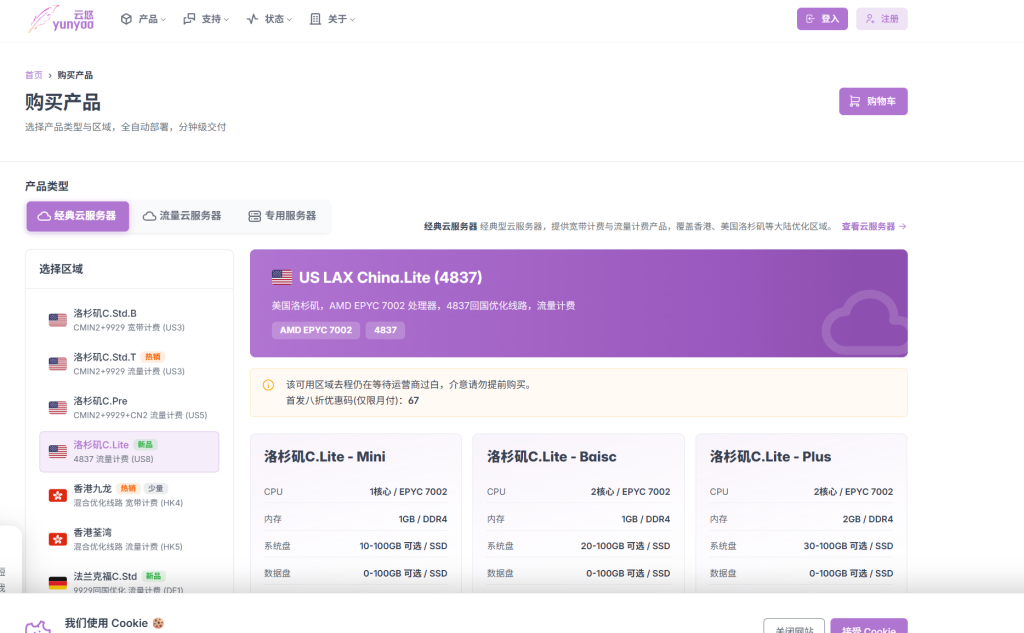1024x633 pixels.
Task: Click the 热销 badge on 洛杉矶C.Std.T
Action: tap(153, 357)
